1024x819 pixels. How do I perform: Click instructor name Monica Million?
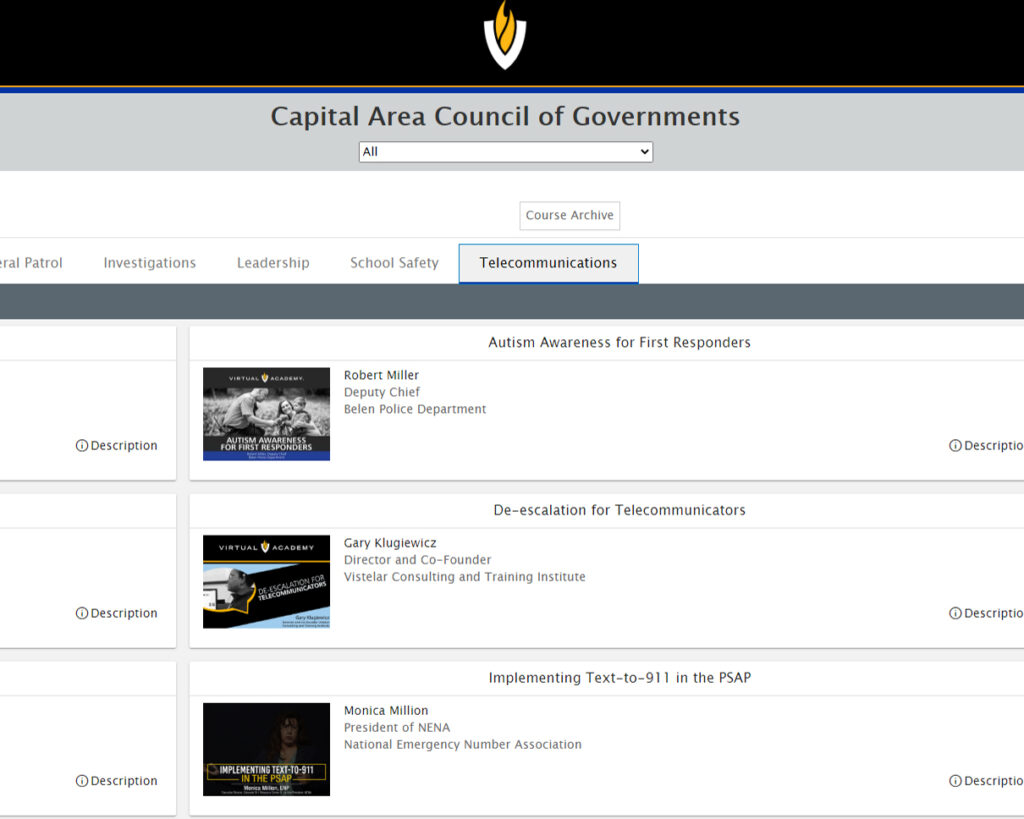click(386, 711)
